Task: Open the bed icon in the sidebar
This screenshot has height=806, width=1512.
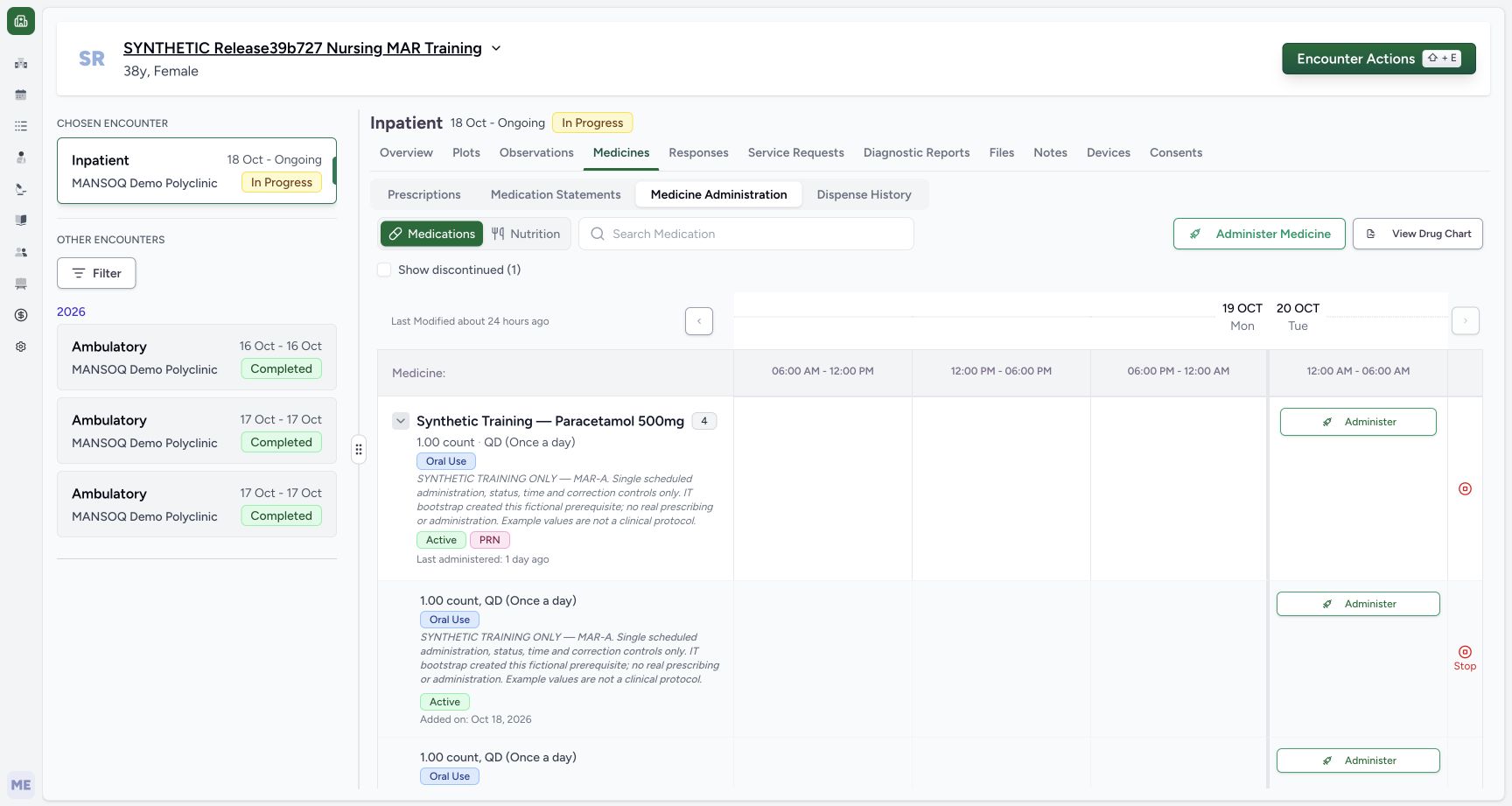Action: point(21,284)
